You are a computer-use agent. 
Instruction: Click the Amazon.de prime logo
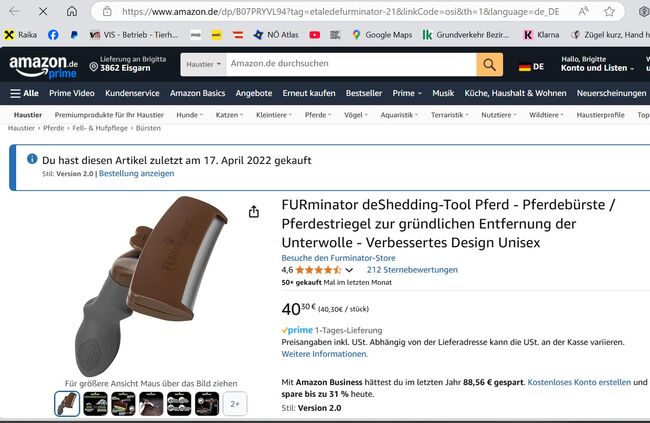(44, 66)
